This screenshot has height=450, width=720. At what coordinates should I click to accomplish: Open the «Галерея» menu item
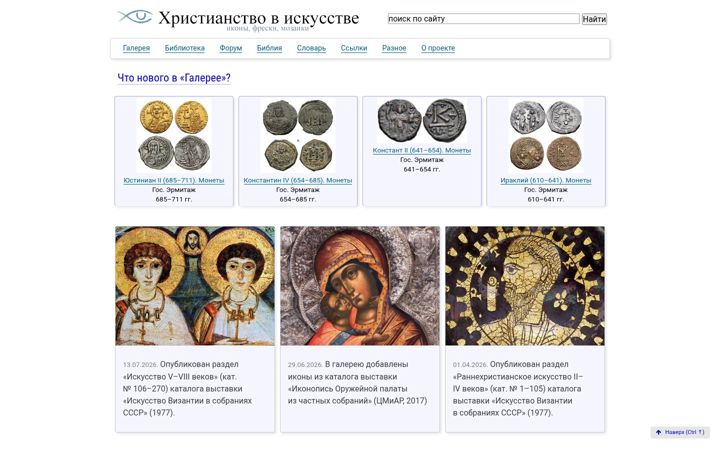tap(136, 48)
